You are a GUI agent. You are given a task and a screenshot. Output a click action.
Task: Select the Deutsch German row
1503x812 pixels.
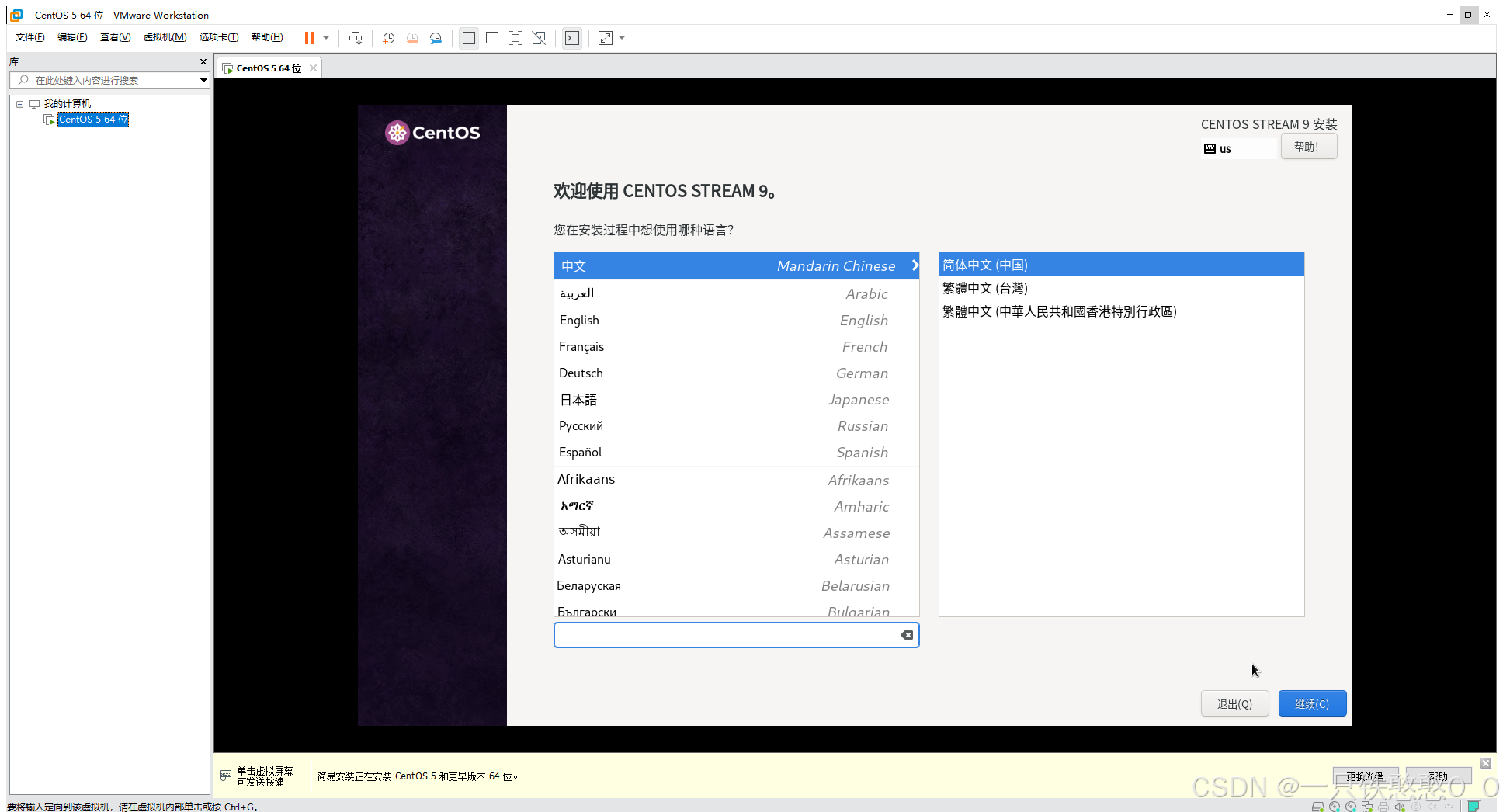click(736, 373)
